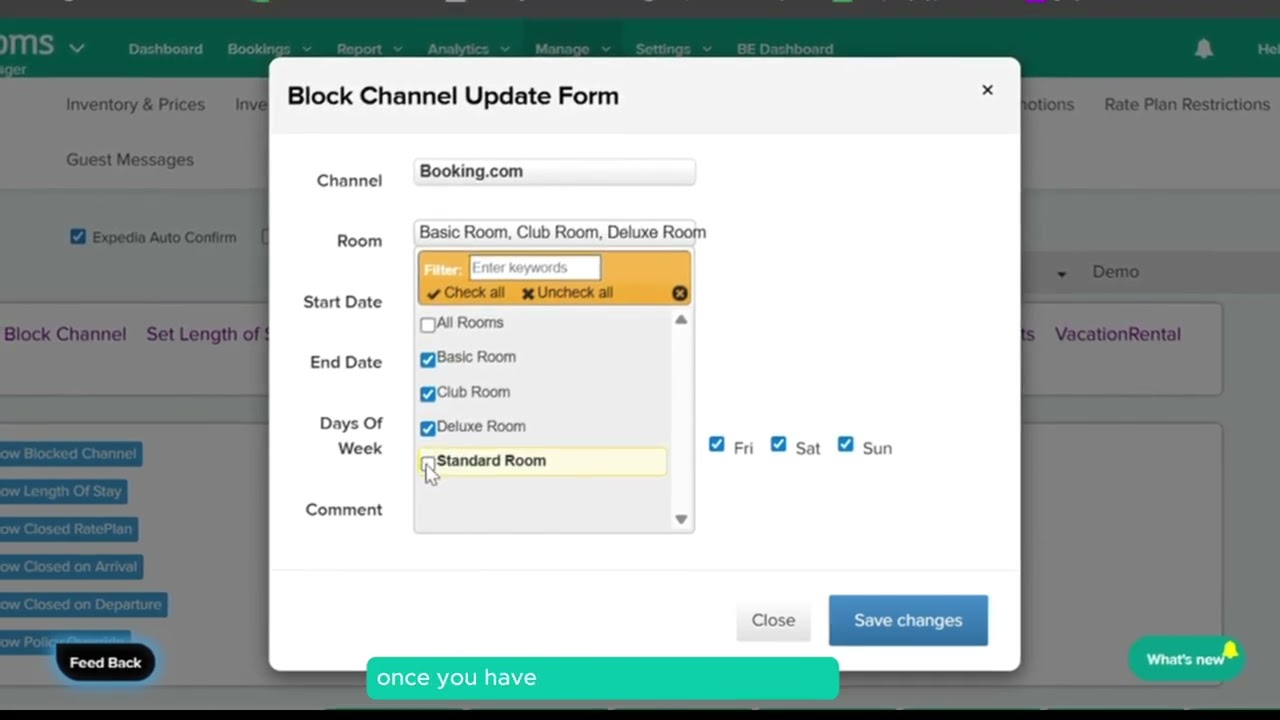Viewport: 1280px width, 720px height.
Task: Open the Settings dropdown menu
Action: (x=673, y=49)
